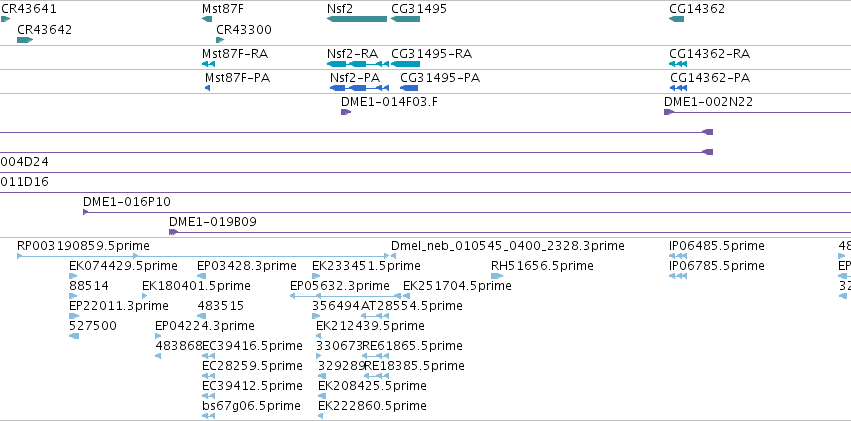Click the Mst87F-RA transcript glyph
Viewport: 851px width, 421px height.
tap(208, 64)
